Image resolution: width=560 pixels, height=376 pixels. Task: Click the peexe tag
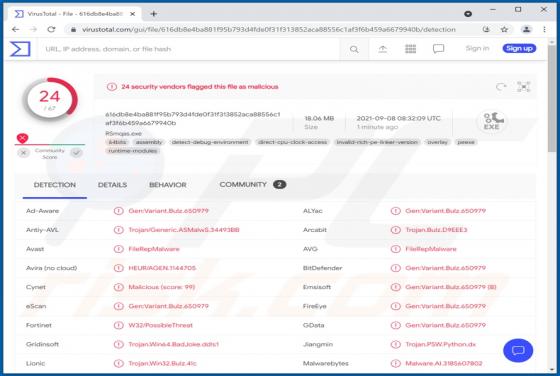click(x=466, y=142)
